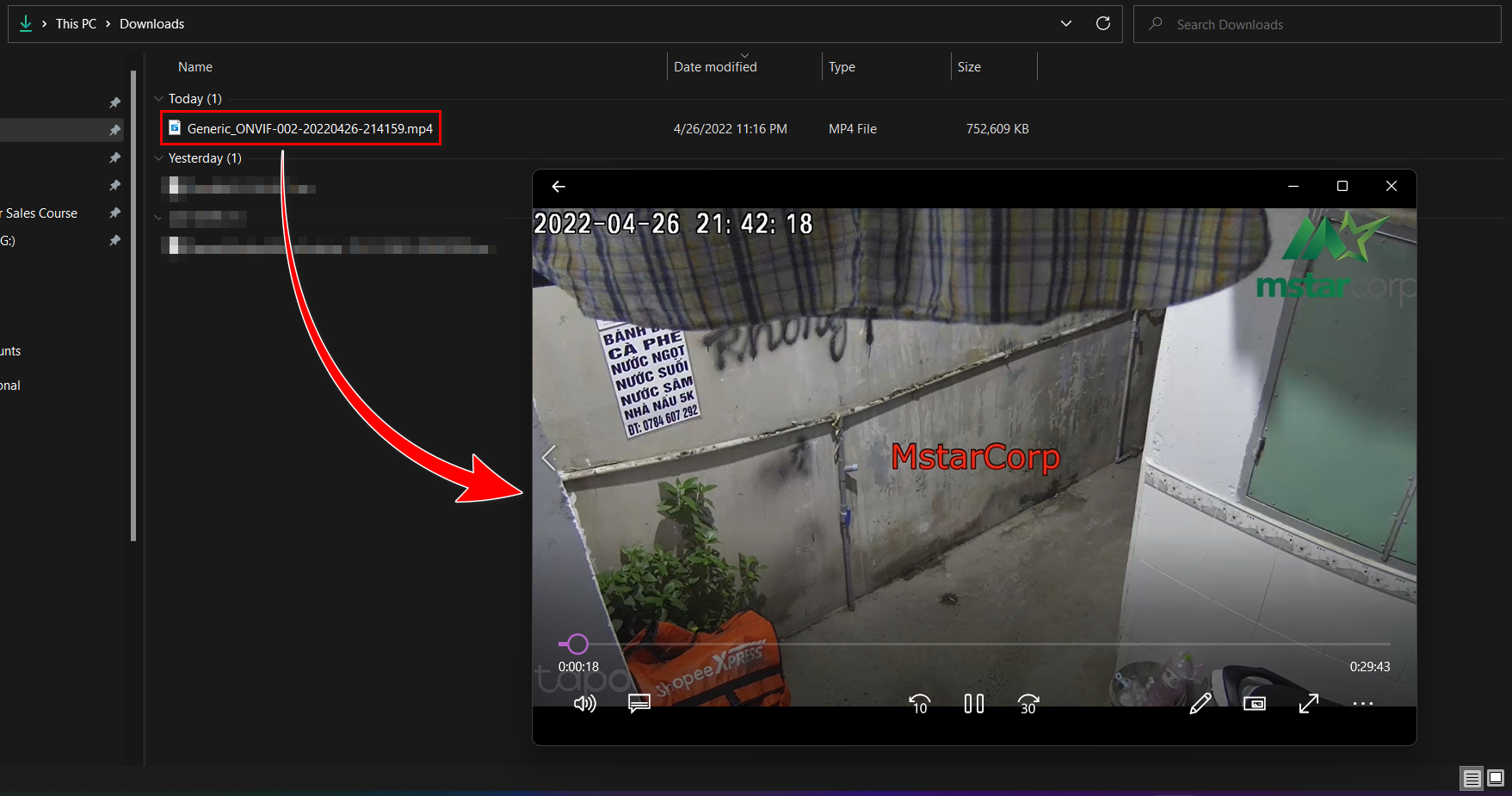Open the Downloads breadcrumb item
Screen dimensions: 1512x796
click(151, 23)
